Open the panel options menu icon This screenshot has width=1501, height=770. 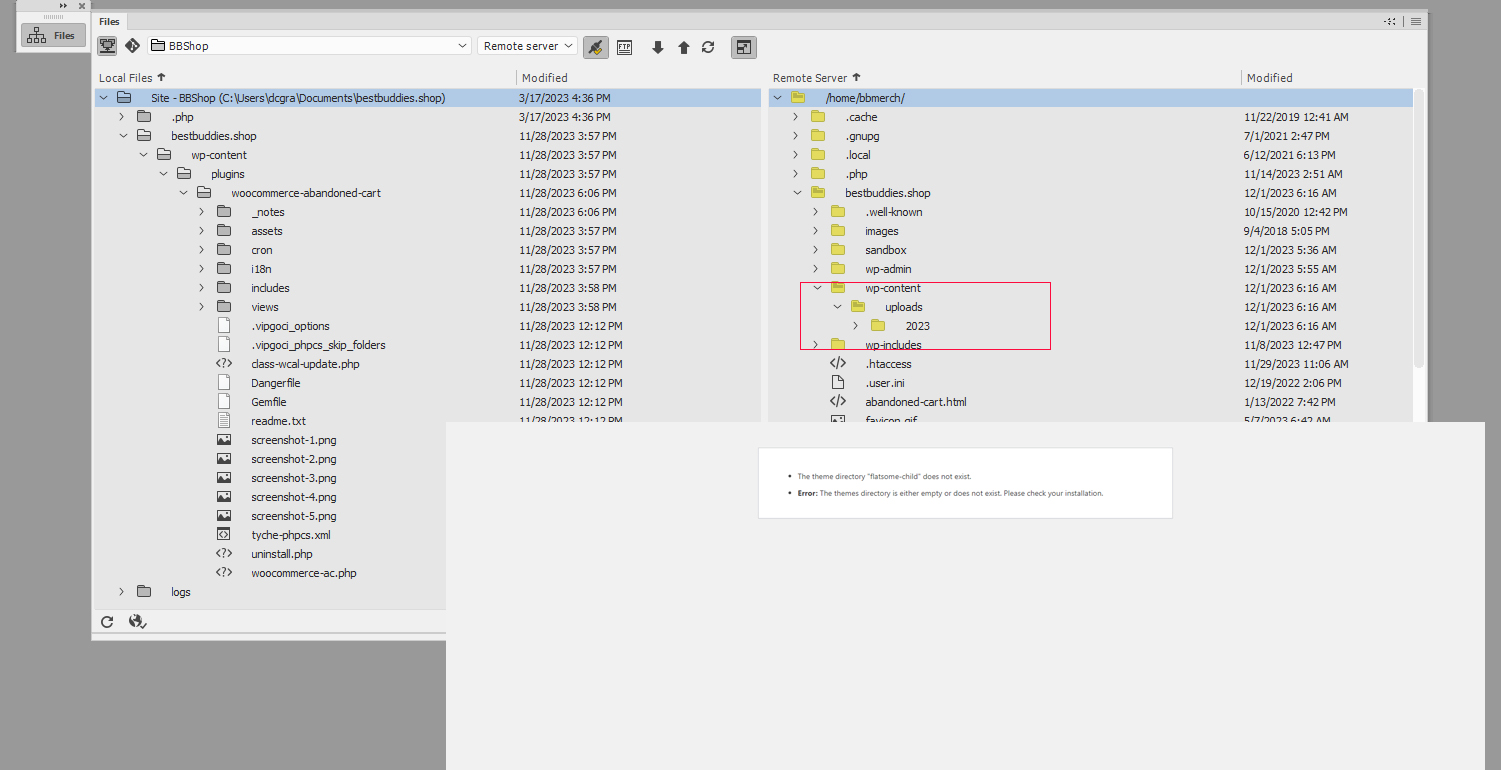tap(1416, 21)
